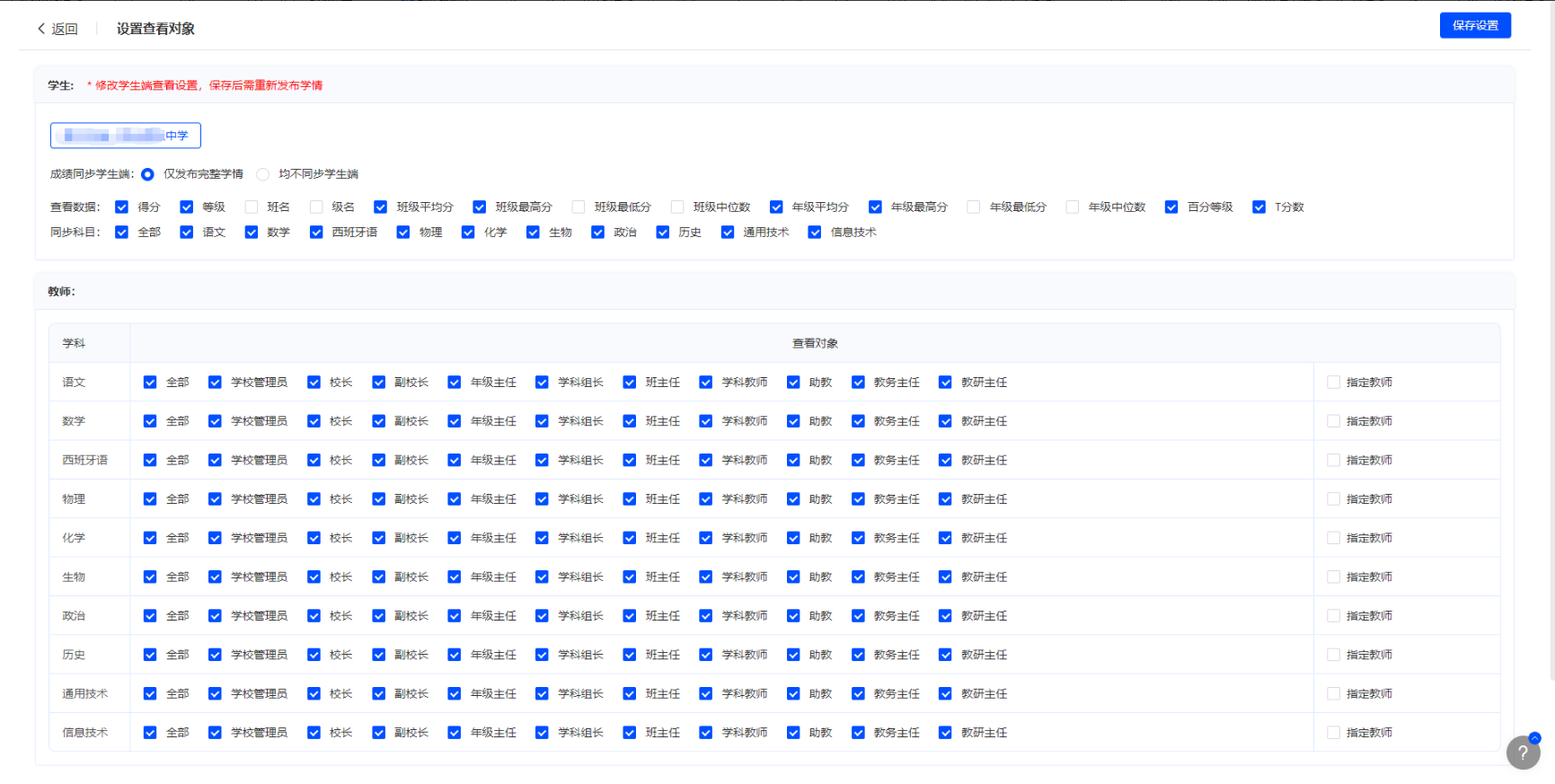
Task: Enable the 年级中位数 checkbox
Action: pyautogui.click(x=1073, y=207)
